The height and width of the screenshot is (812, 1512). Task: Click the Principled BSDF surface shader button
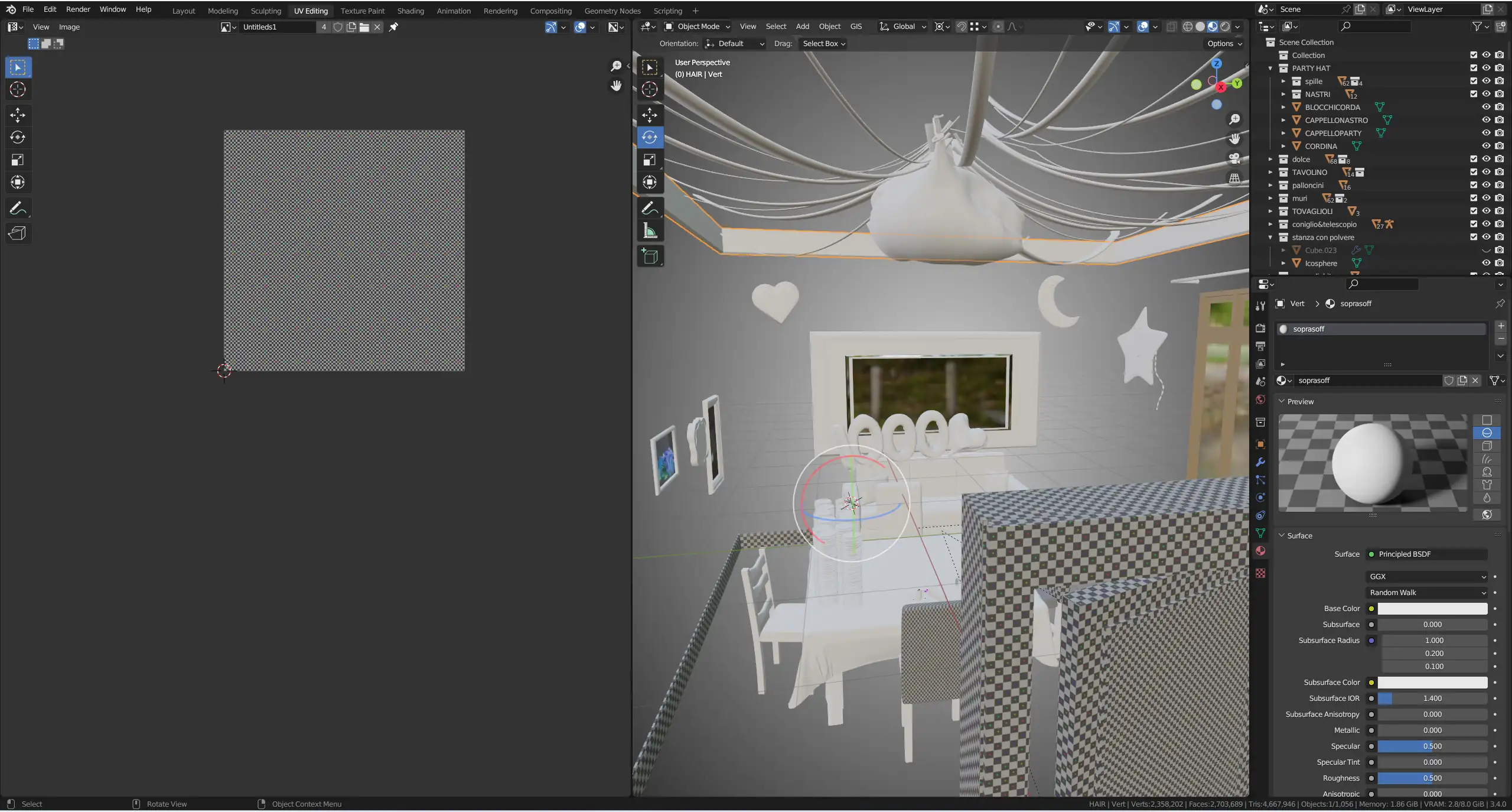tap(1426, 554)
